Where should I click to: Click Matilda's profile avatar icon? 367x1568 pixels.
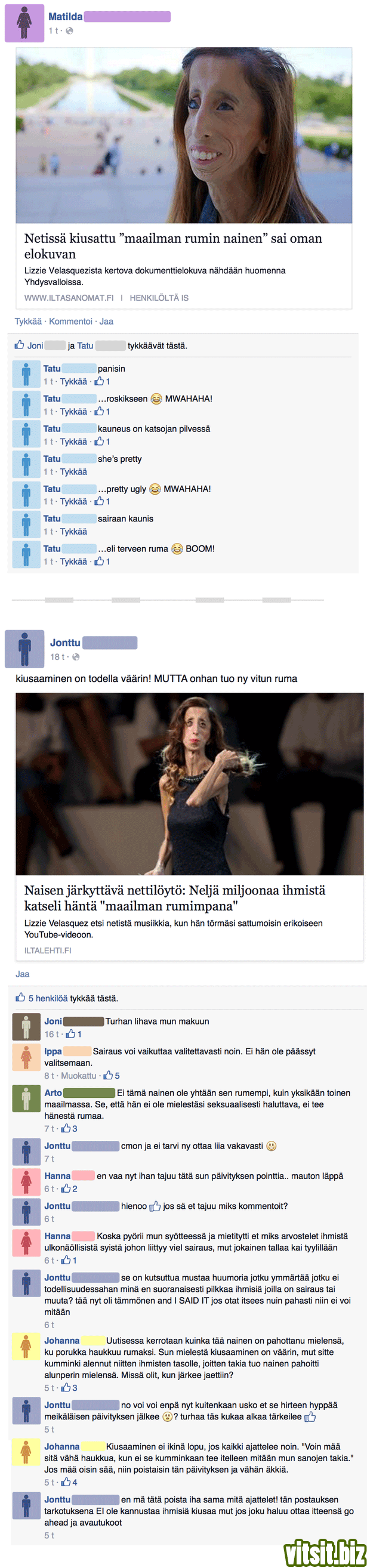(24, 23)
